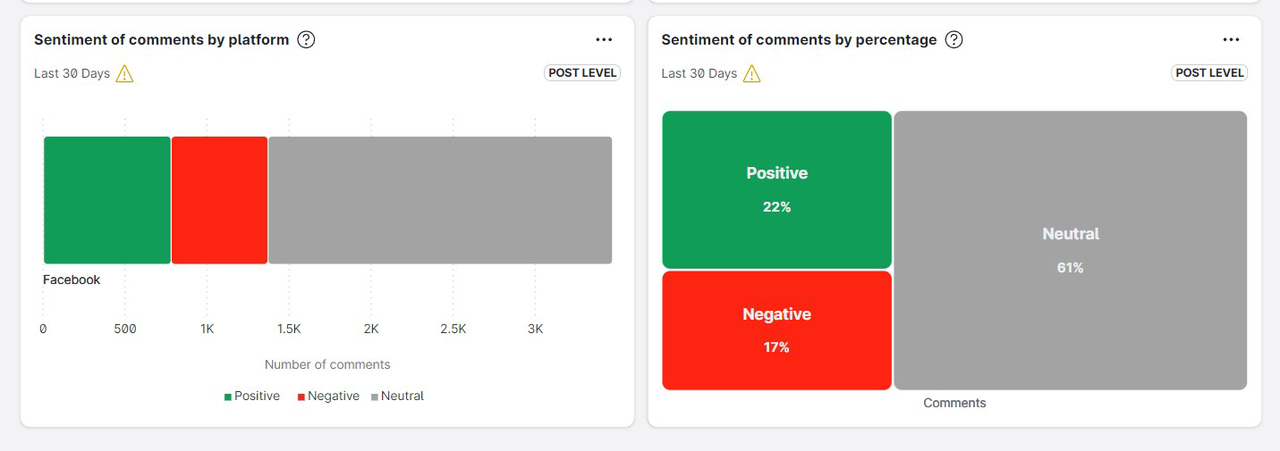Viewport: 1280px width, 451px height.
Task: Click warning icon on percentage chart
Action: pyautogui.click(x=752, y=74)
